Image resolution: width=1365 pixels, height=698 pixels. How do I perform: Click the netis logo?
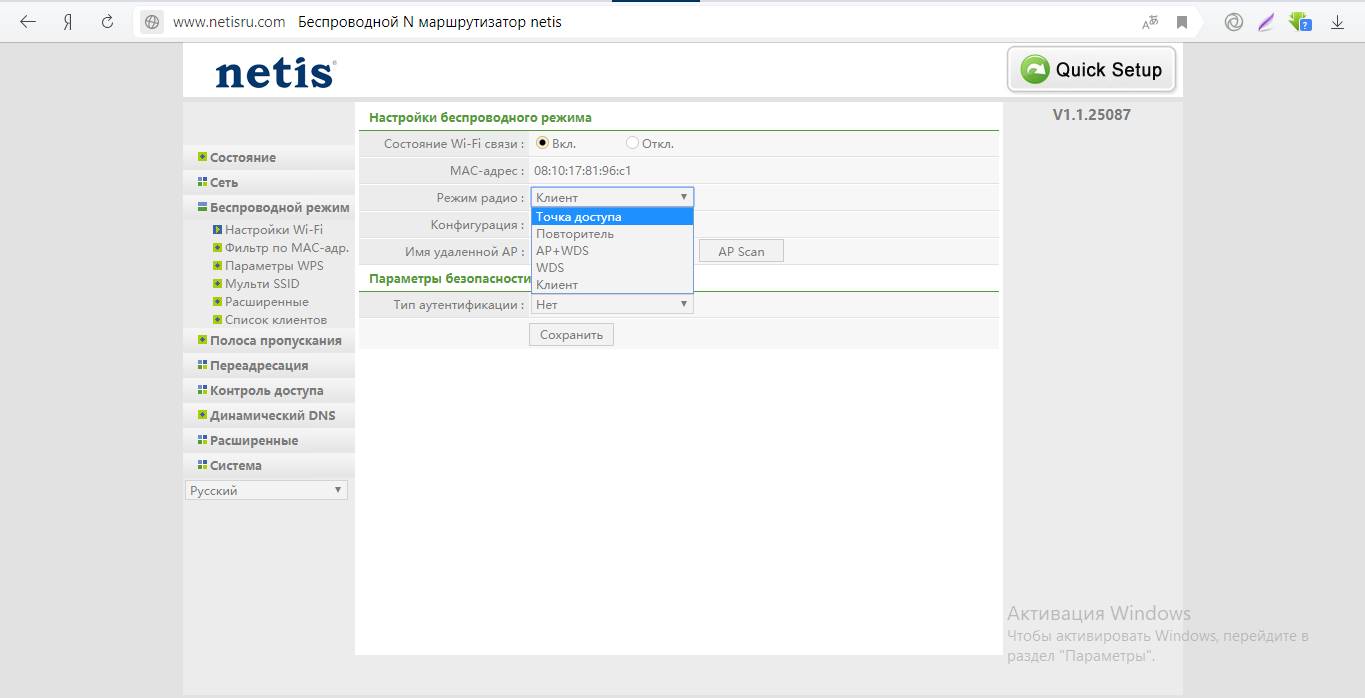pos(275,73)
